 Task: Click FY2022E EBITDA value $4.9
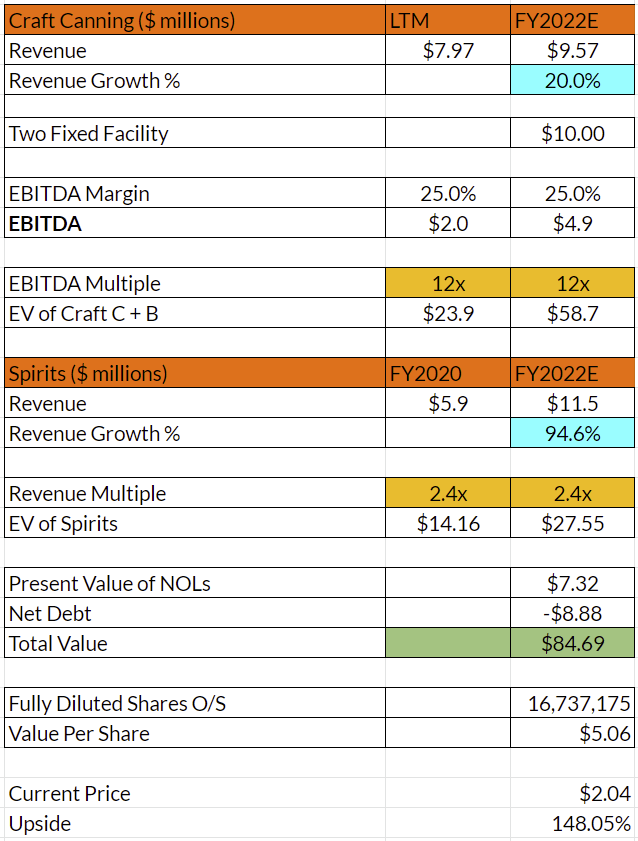tap(572, 223)
